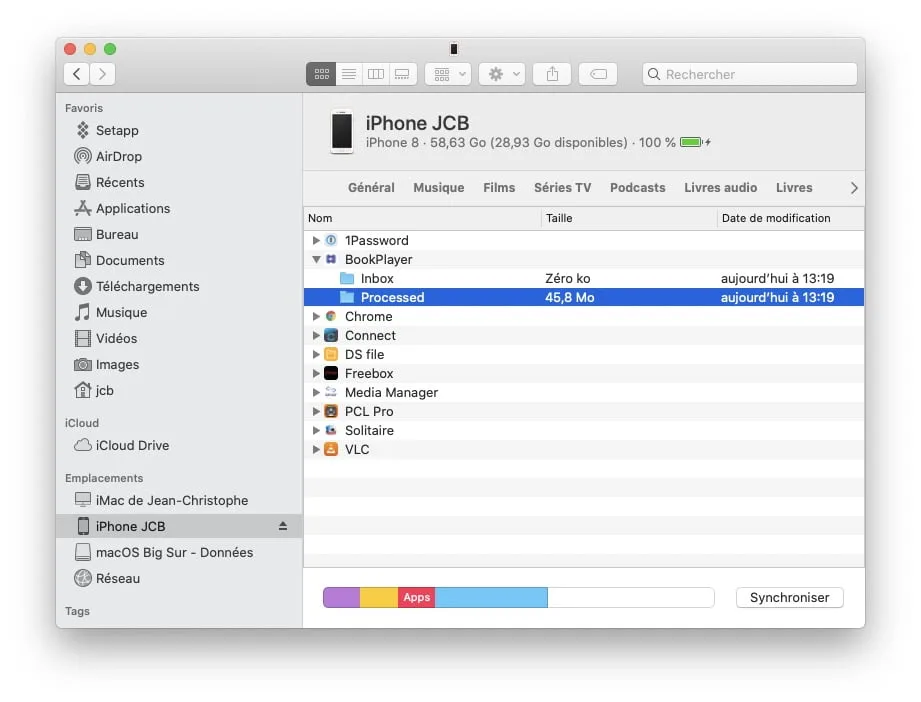The image size is (921, 702).
Task: Expand the Chrome disclosure triangle
Action: tap(316, 316)
